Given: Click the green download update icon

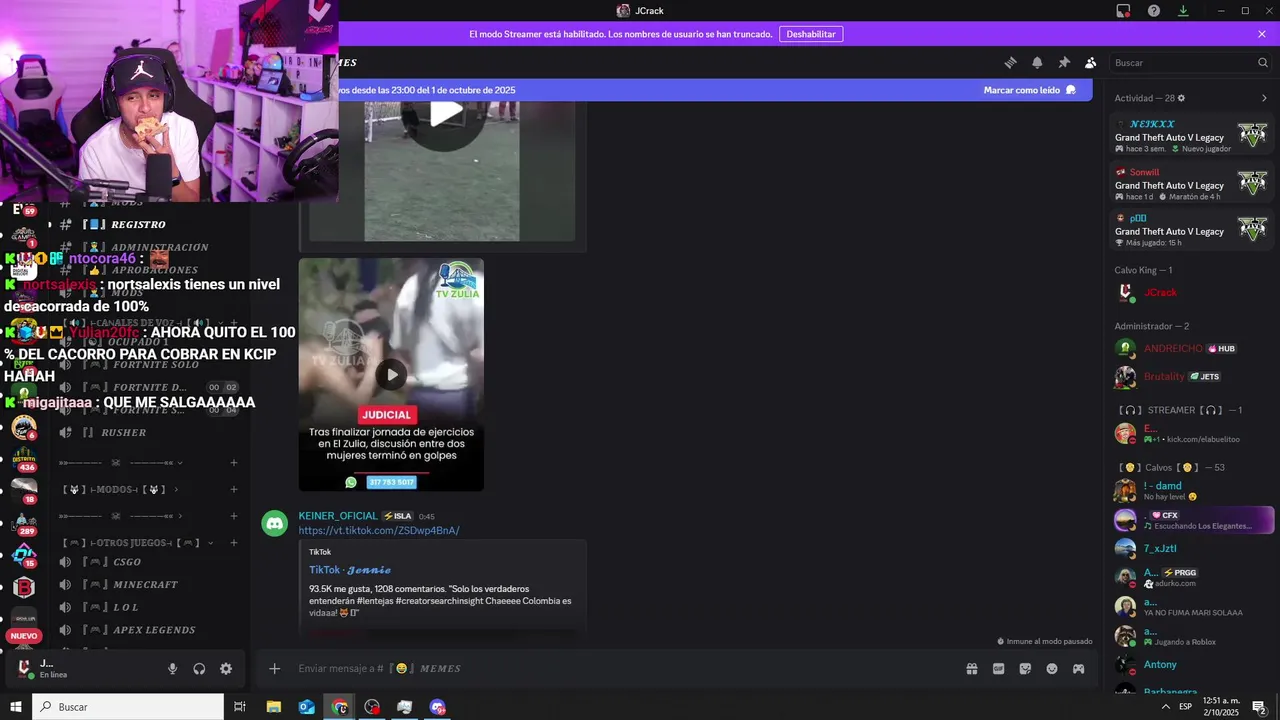Looking at the screenshot, I should (1183, 11).
